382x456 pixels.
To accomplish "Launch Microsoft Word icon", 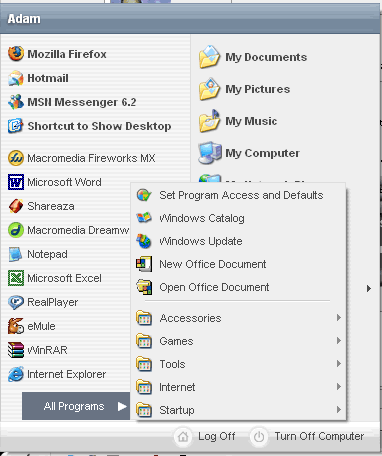I will click(x=16, y=182).
